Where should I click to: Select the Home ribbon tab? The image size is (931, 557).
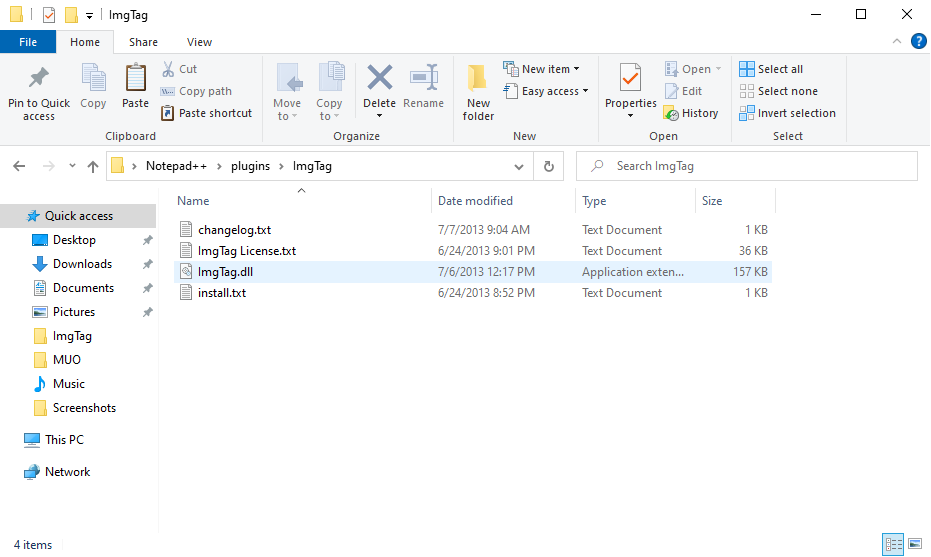tap(85, 42)
